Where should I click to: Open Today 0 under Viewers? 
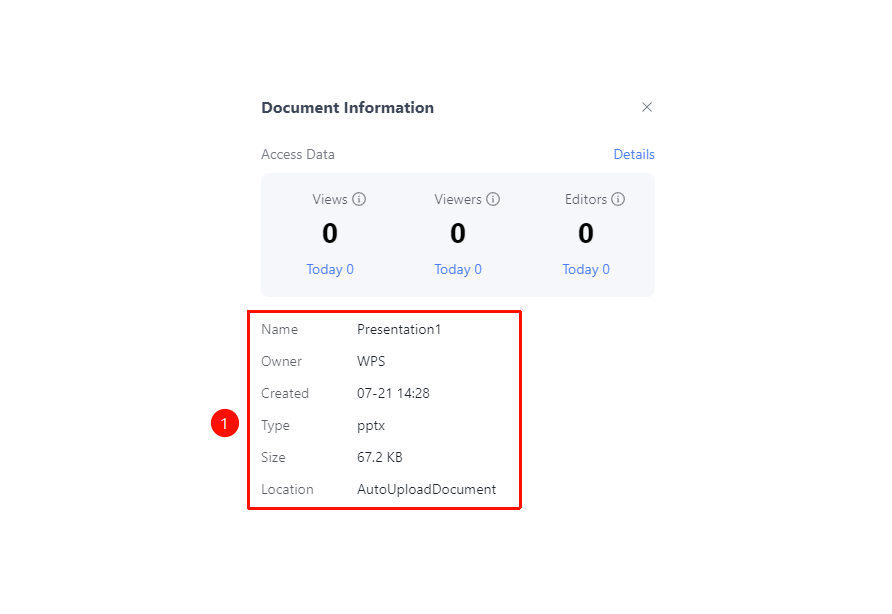(x=458, y=269)
